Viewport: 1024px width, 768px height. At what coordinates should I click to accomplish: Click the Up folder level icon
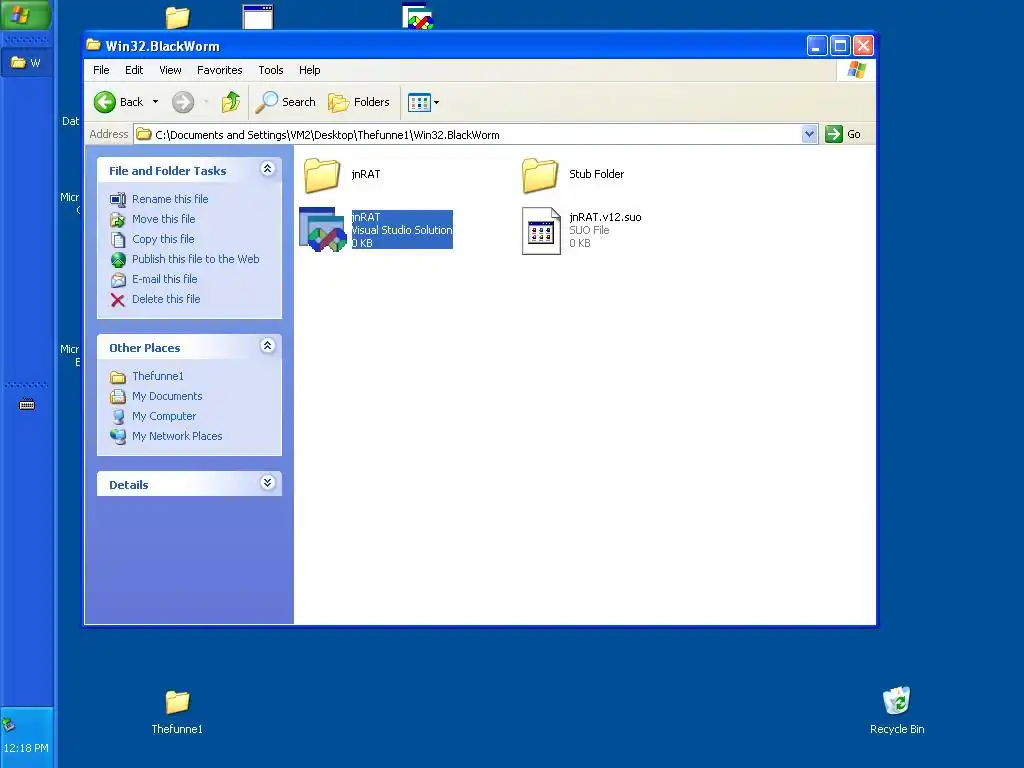[x=231, y=102]
